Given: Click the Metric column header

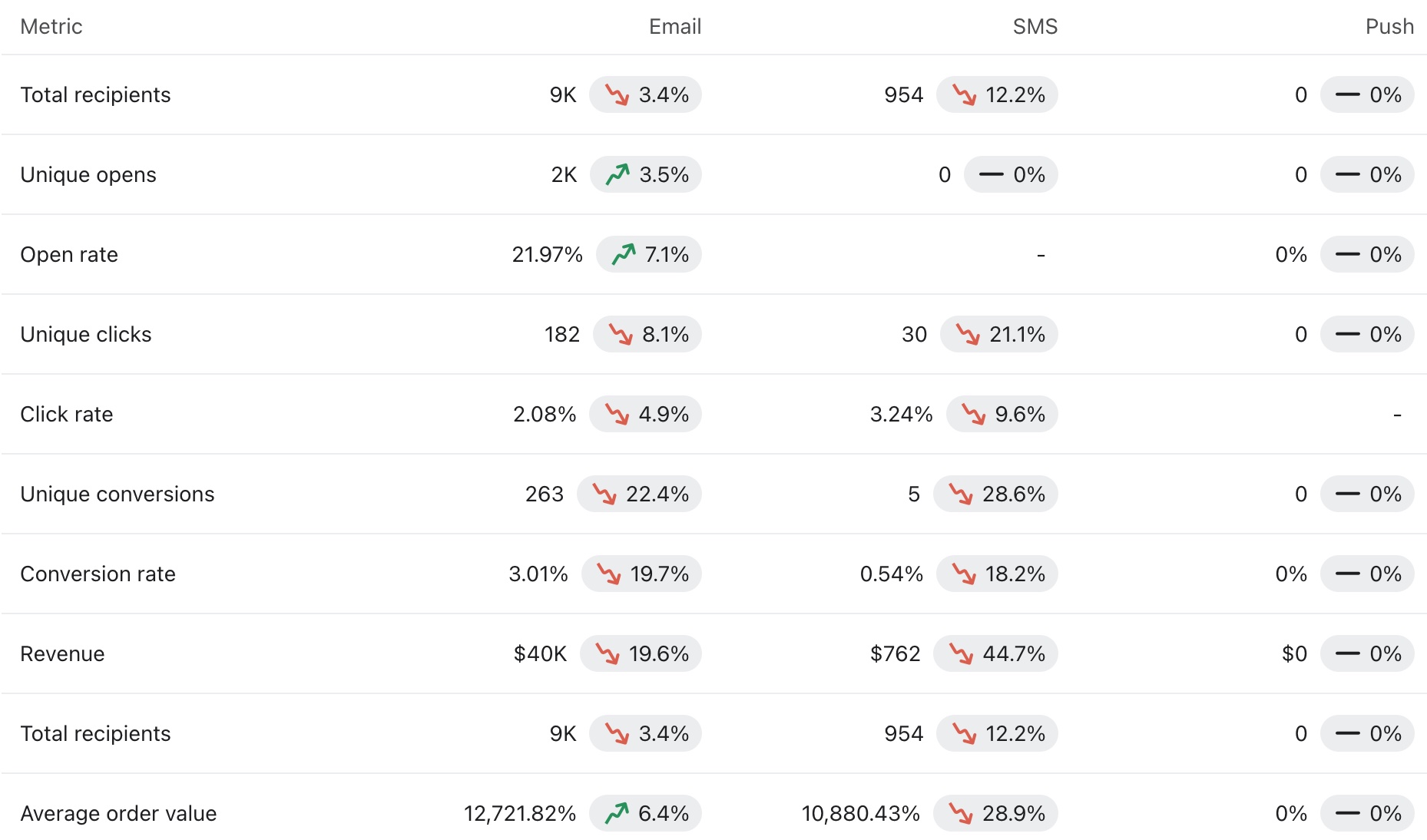Looking at the screenshot, I should pos(51,27).
